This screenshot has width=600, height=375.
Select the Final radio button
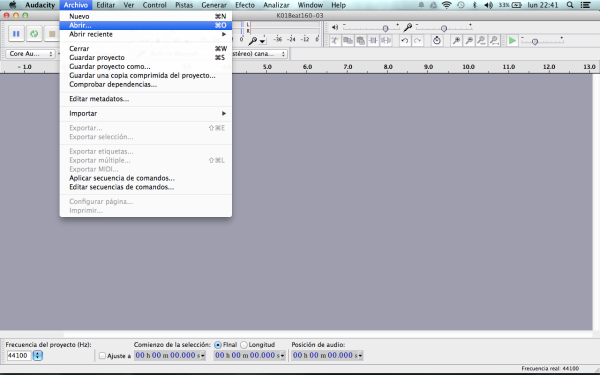(x=218, y=345)
